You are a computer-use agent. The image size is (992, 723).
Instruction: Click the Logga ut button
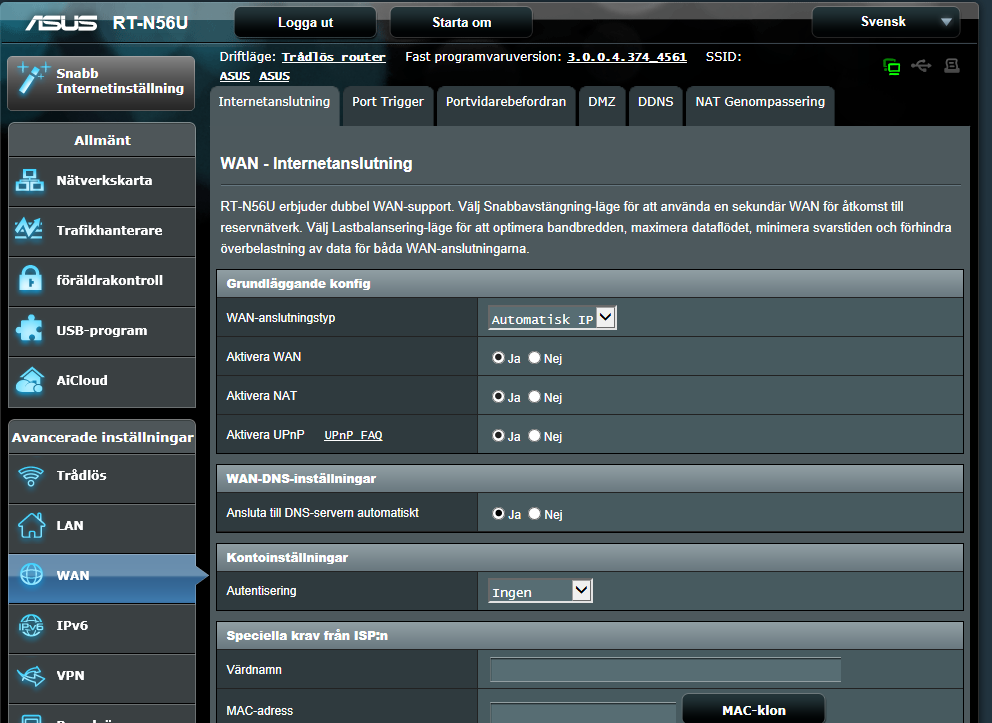pyautogui.click(x=306, y=23)
